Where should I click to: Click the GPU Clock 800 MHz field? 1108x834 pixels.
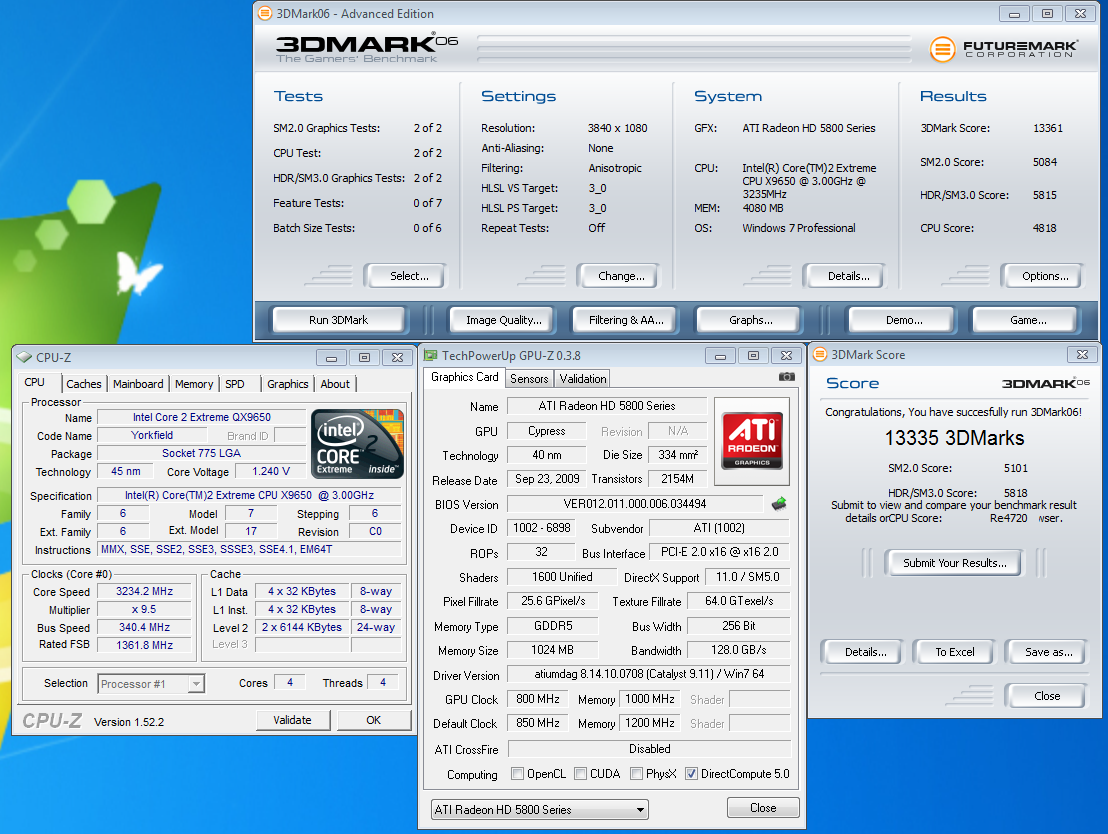point(538,700)
